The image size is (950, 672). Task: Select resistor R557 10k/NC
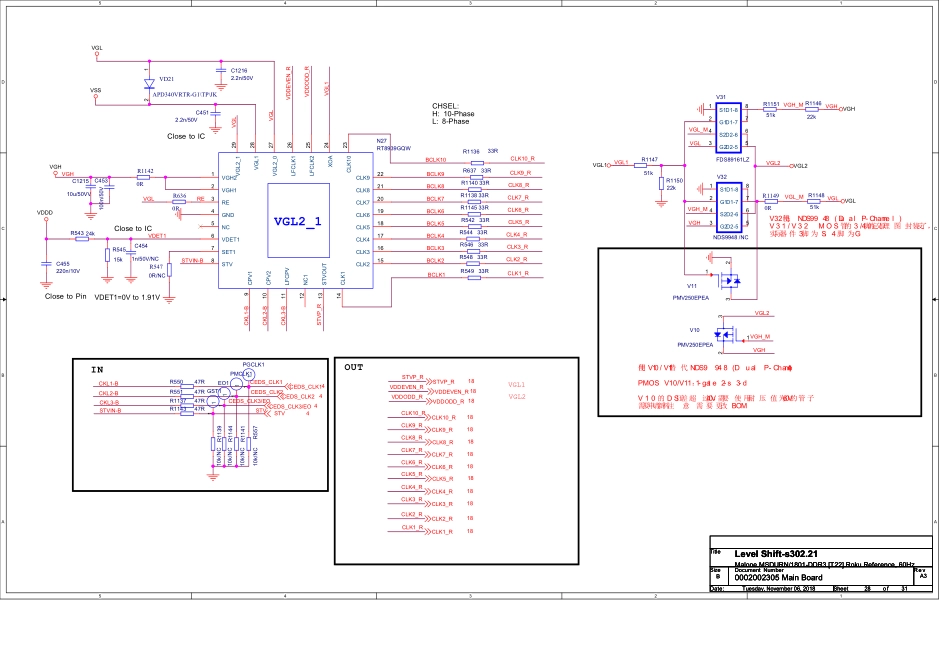[248, 444]
